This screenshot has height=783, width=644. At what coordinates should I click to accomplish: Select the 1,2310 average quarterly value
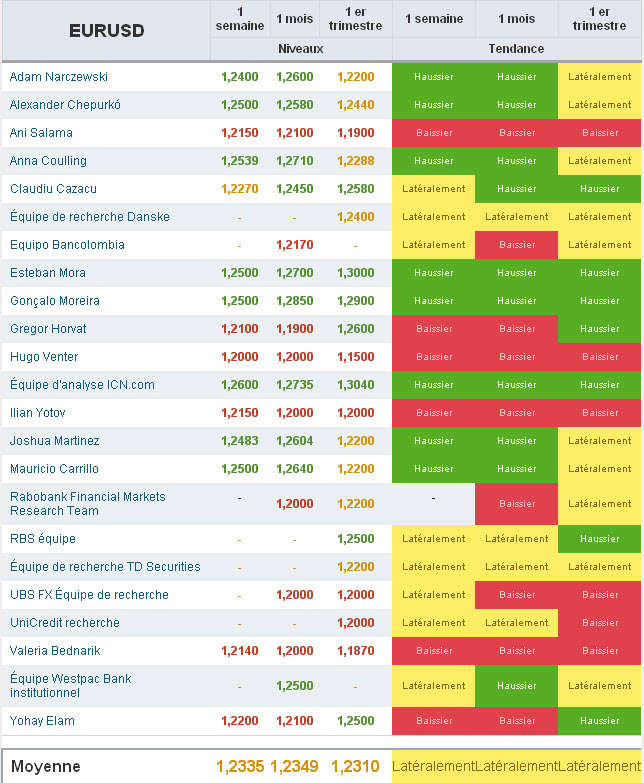[x=355, y=766]
